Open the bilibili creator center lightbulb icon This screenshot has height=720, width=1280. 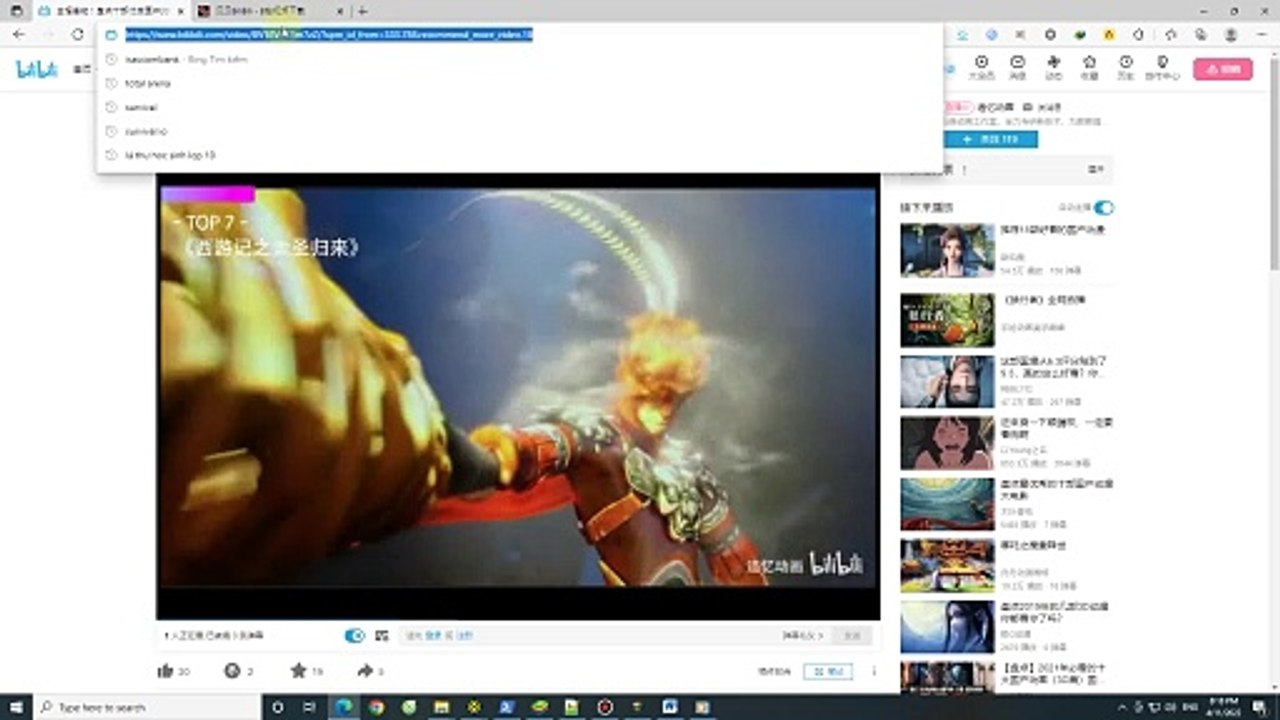[x=1162, y=67]
